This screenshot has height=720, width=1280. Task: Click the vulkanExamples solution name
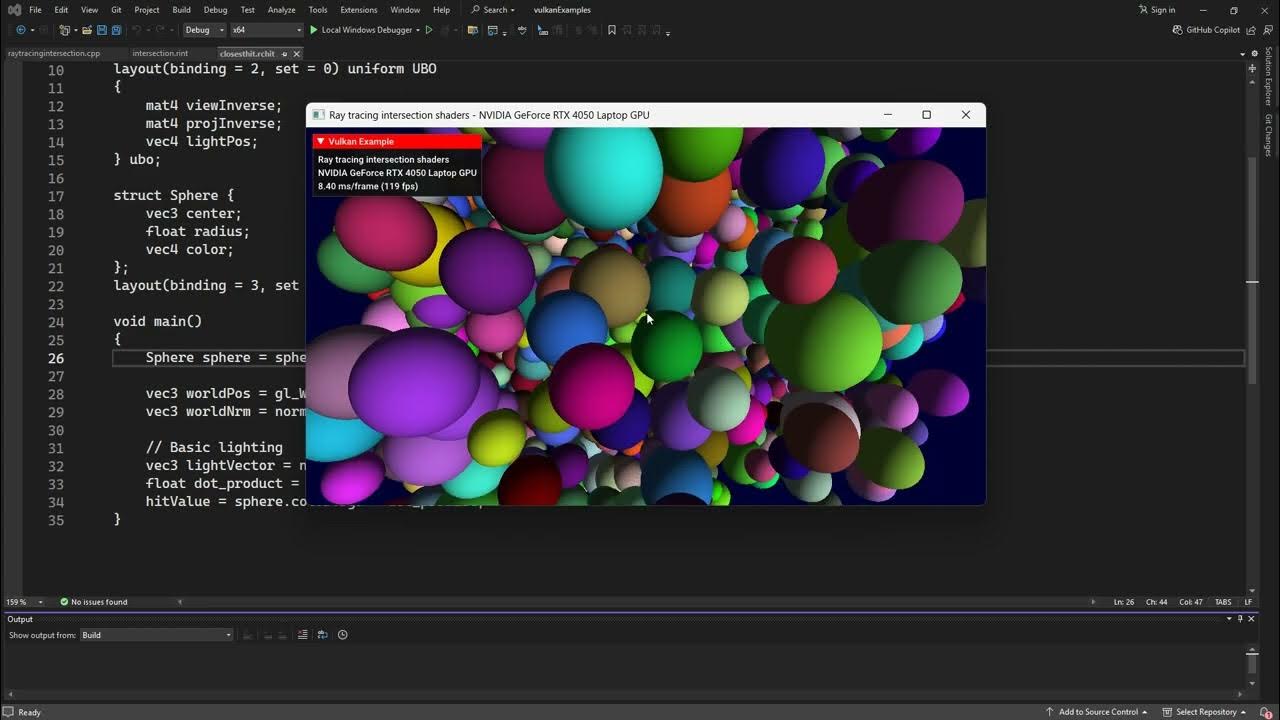563,10
